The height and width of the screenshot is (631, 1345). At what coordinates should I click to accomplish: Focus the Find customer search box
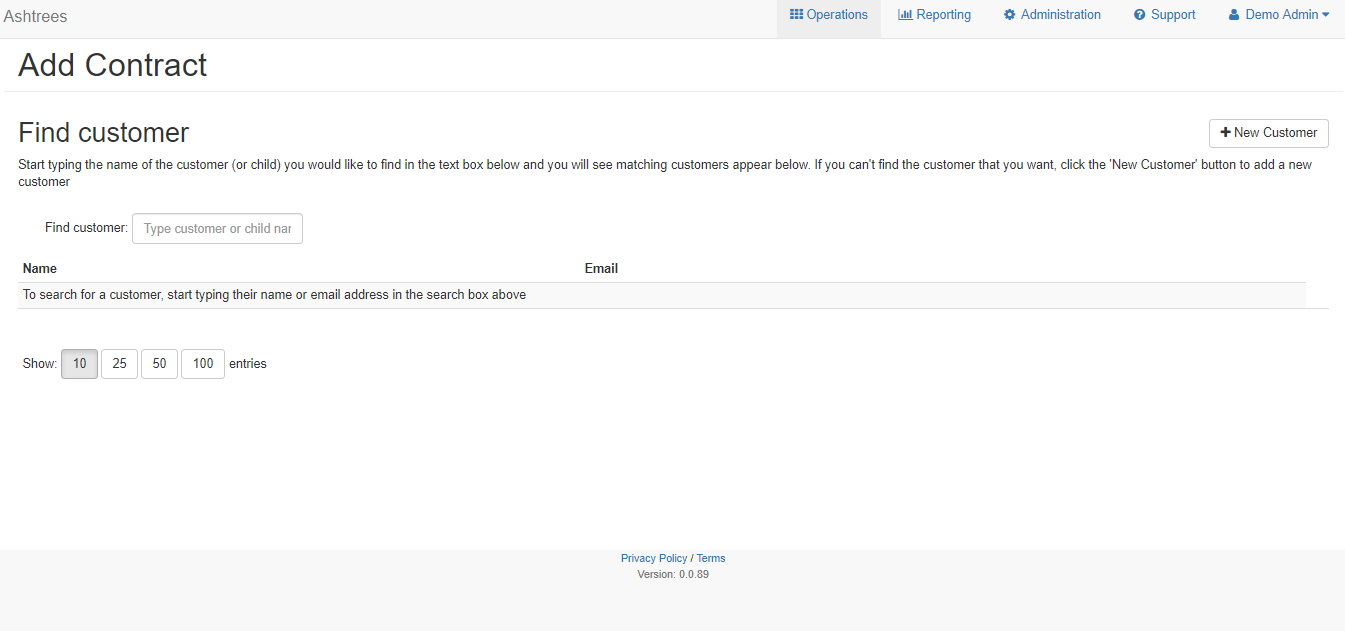(217, 229)
